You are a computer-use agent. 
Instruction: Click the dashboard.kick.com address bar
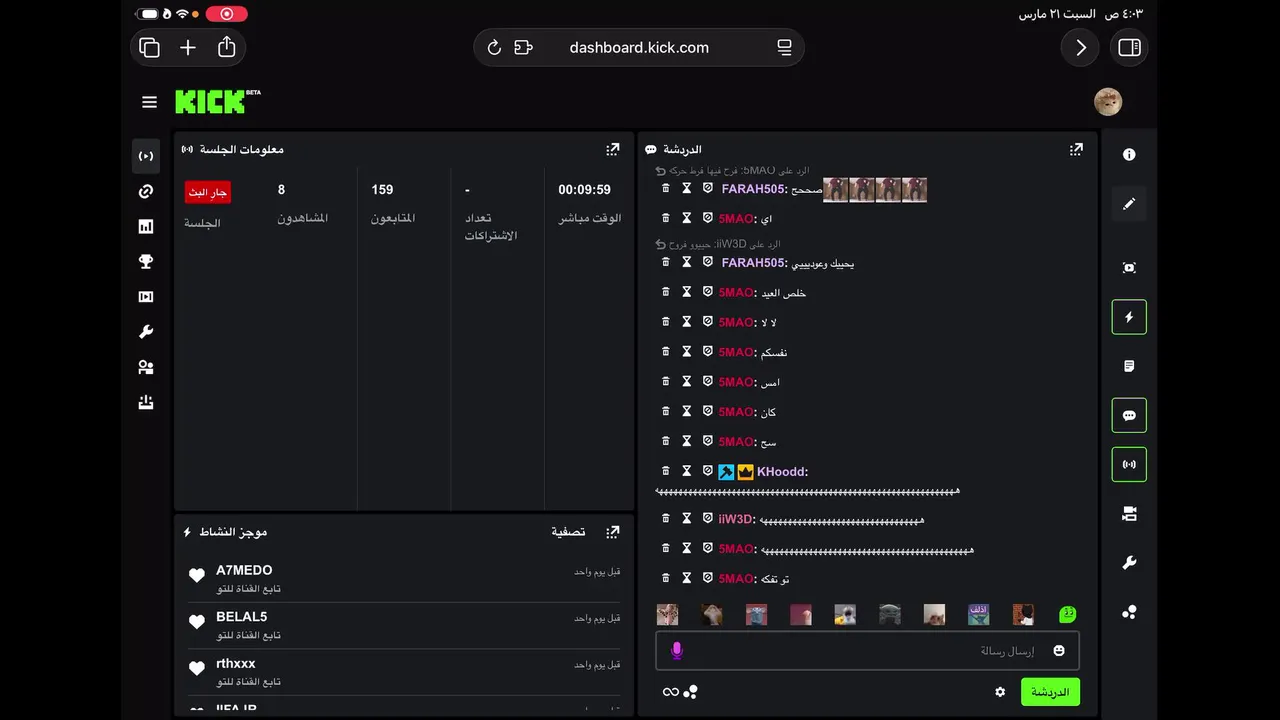coord(639,48)
